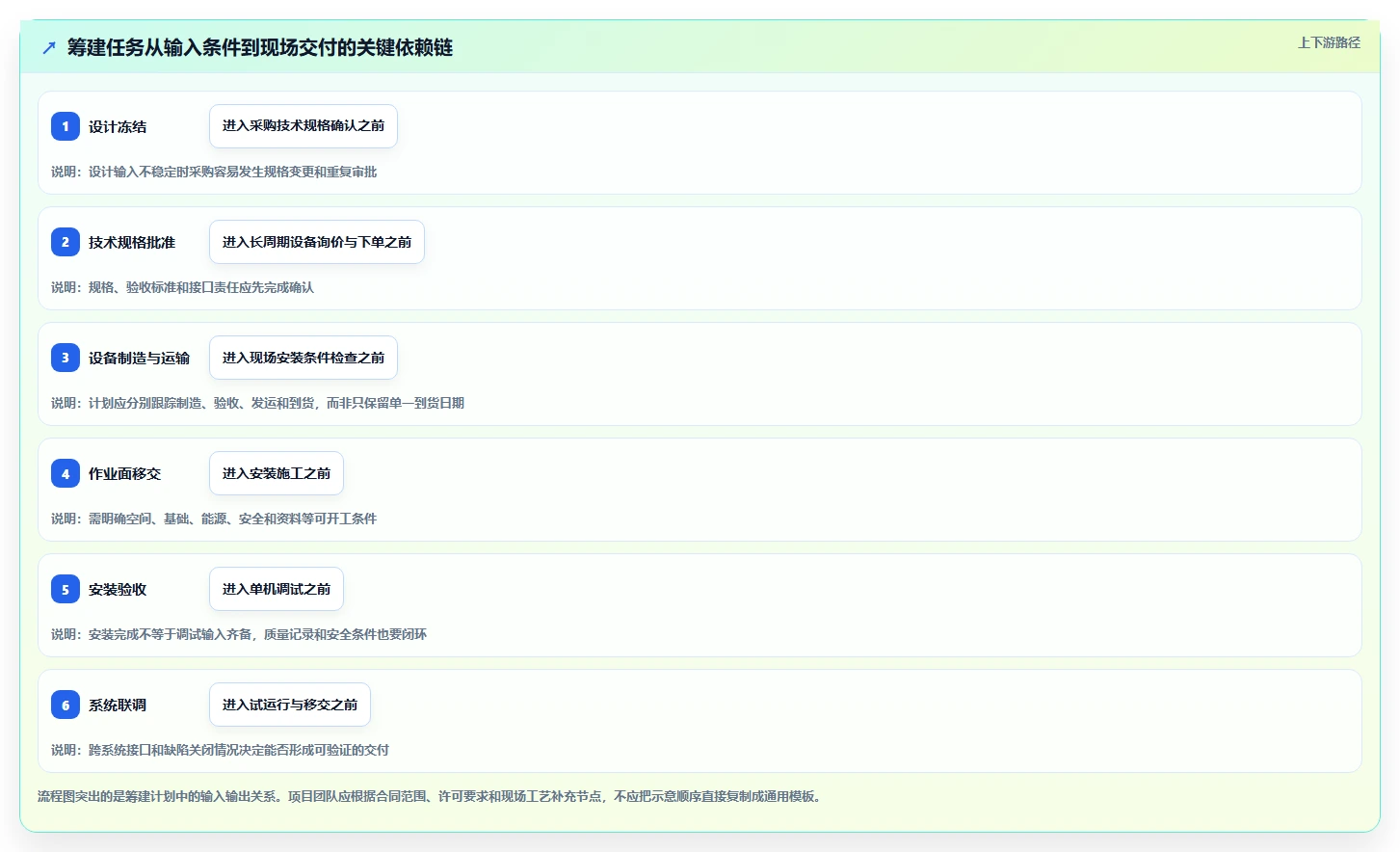Click the step 4 number badge
This screenshot has height=852, width=1400.
click(66, 473)
